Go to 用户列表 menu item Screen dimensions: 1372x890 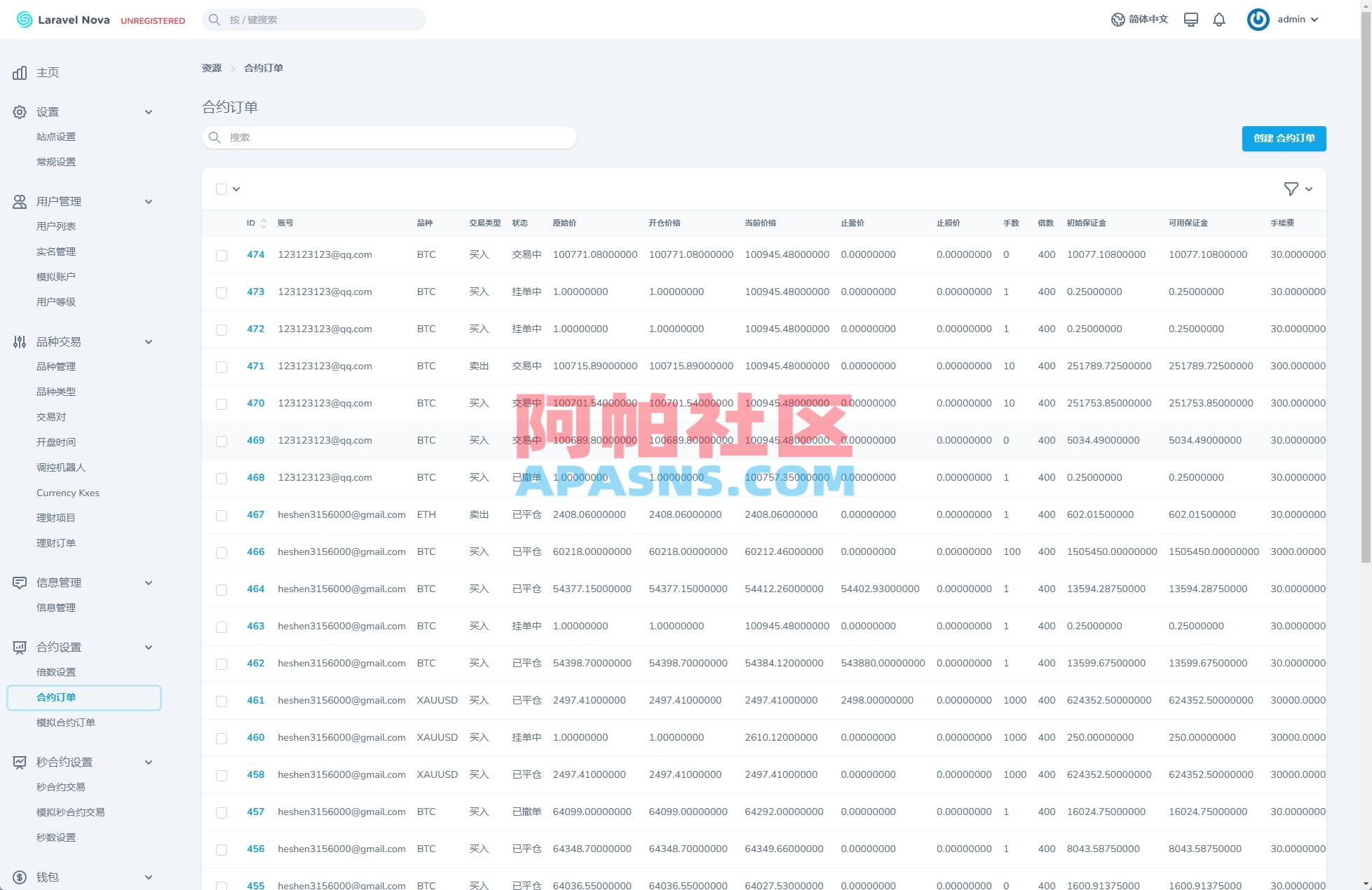(x=56, y=226)
